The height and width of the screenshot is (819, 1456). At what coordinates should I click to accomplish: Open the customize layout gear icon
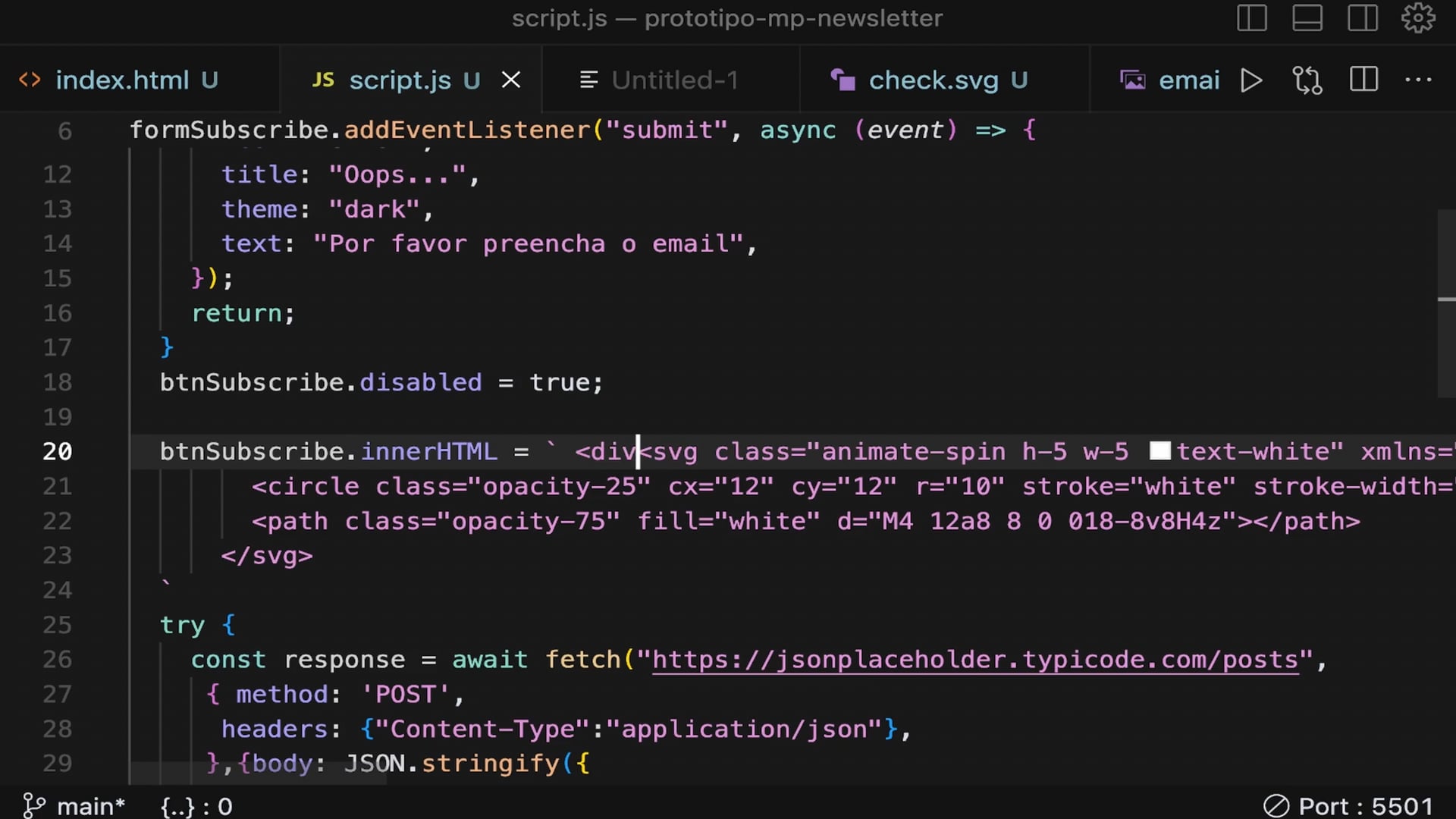pos(1417,18)
